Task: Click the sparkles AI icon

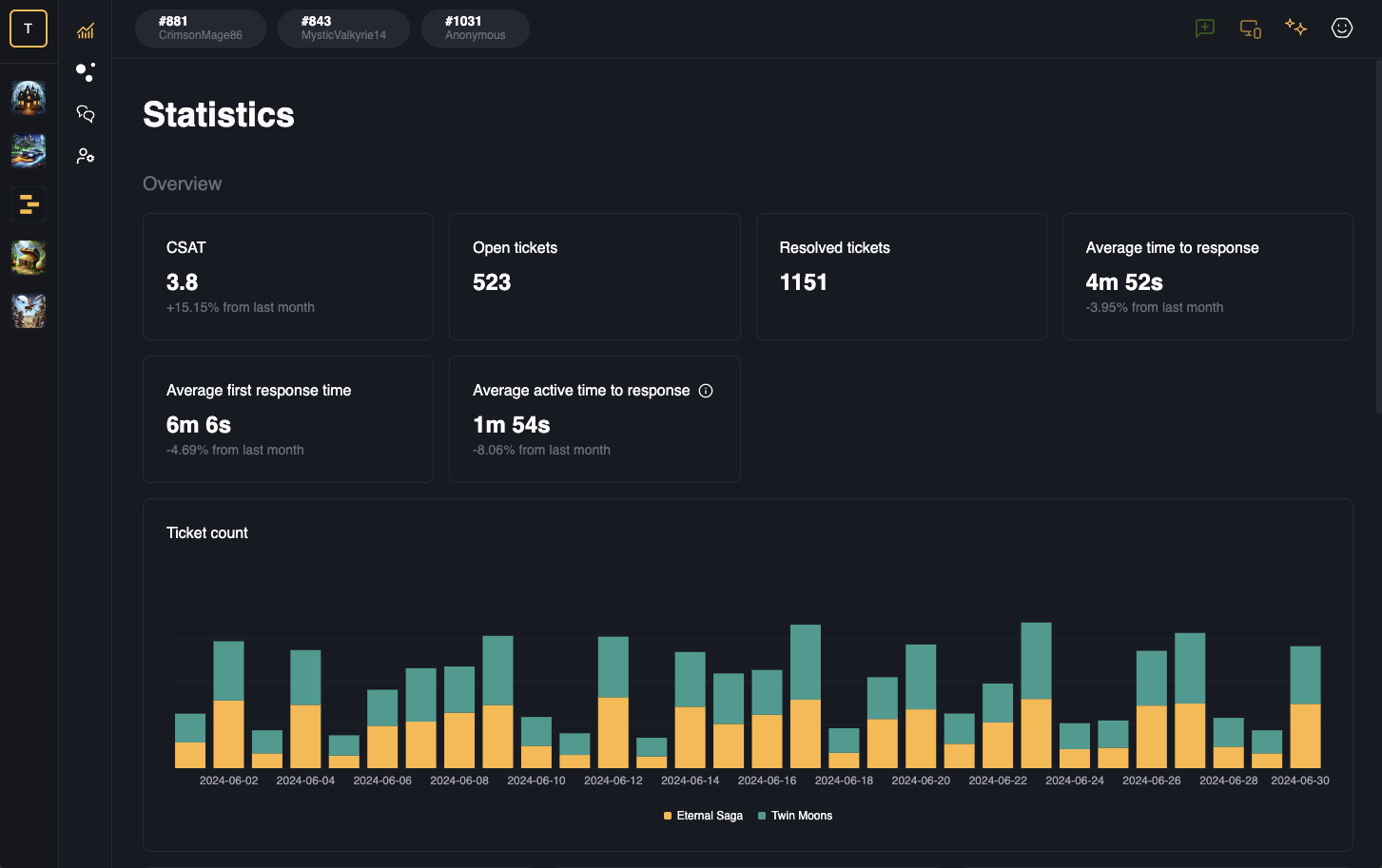Action: (x=1295, y=28)
